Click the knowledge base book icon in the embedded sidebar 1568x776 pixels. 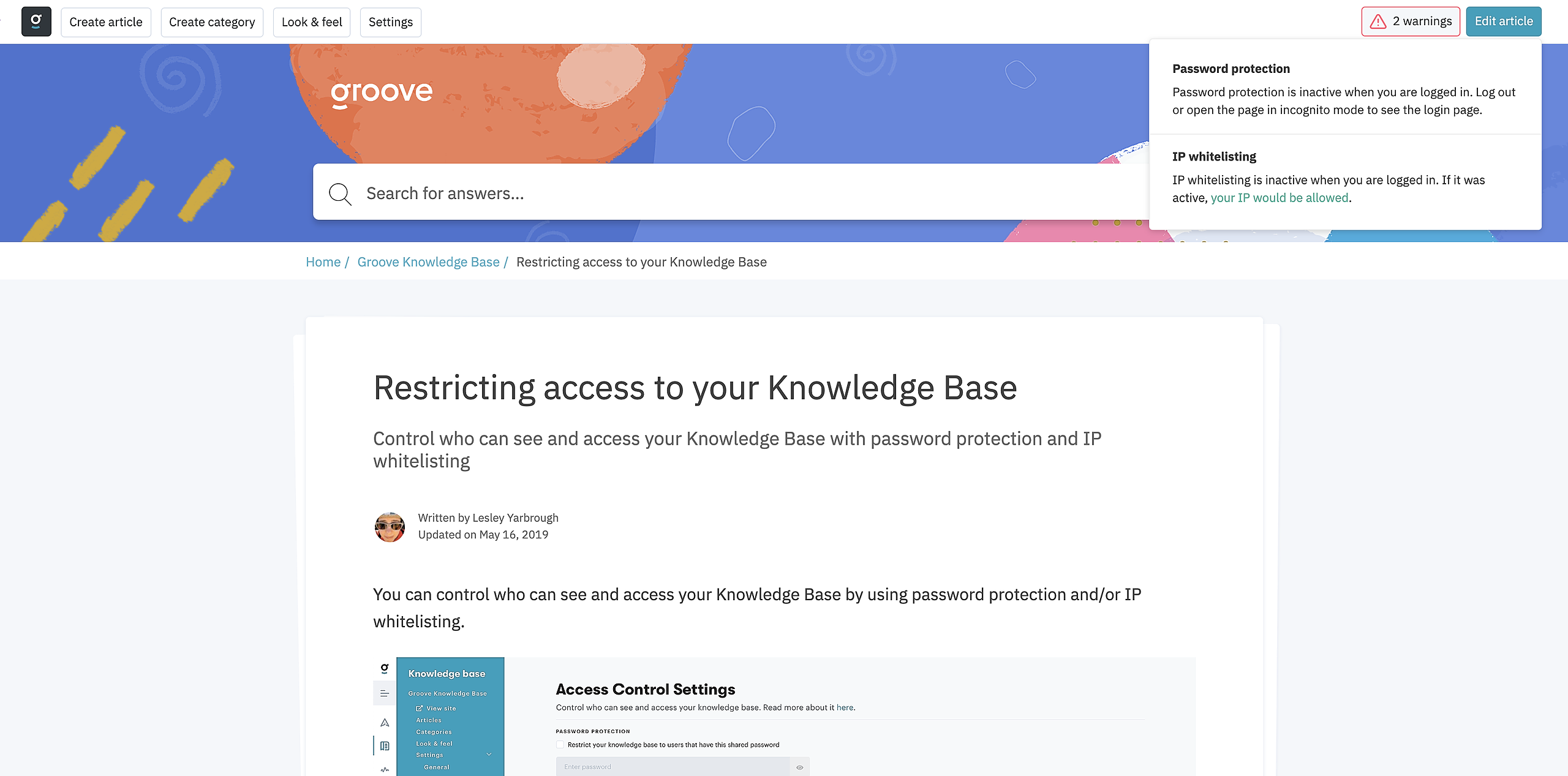point(385,745)
